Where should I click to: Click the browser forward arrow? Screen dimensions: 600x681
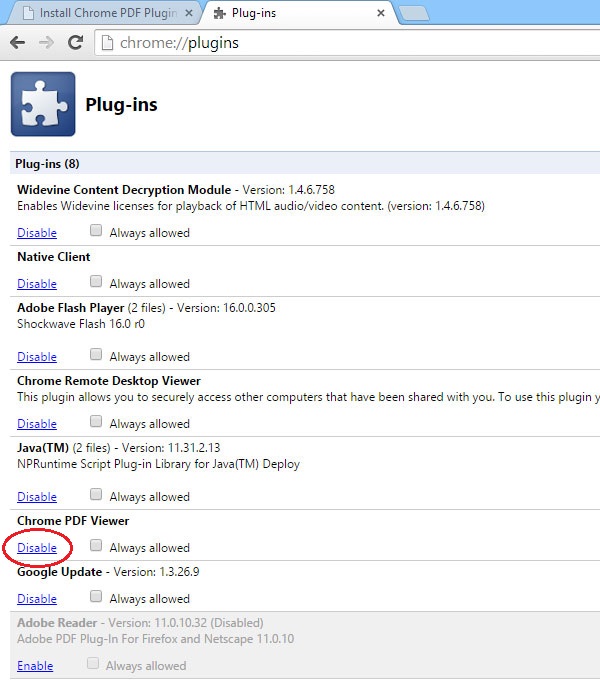pyautogui.click(x=46, y=43)
